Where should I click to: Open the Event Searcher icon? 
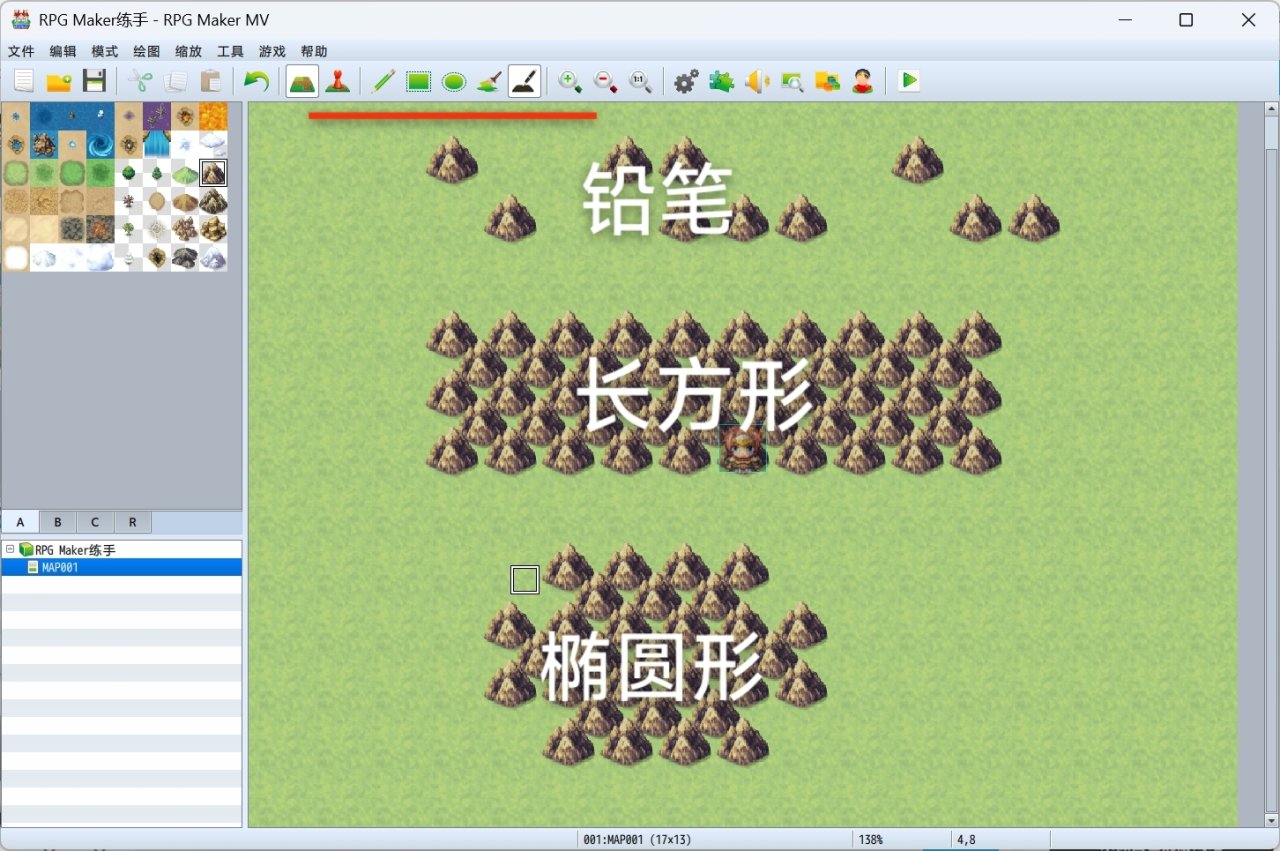point(792,81)
